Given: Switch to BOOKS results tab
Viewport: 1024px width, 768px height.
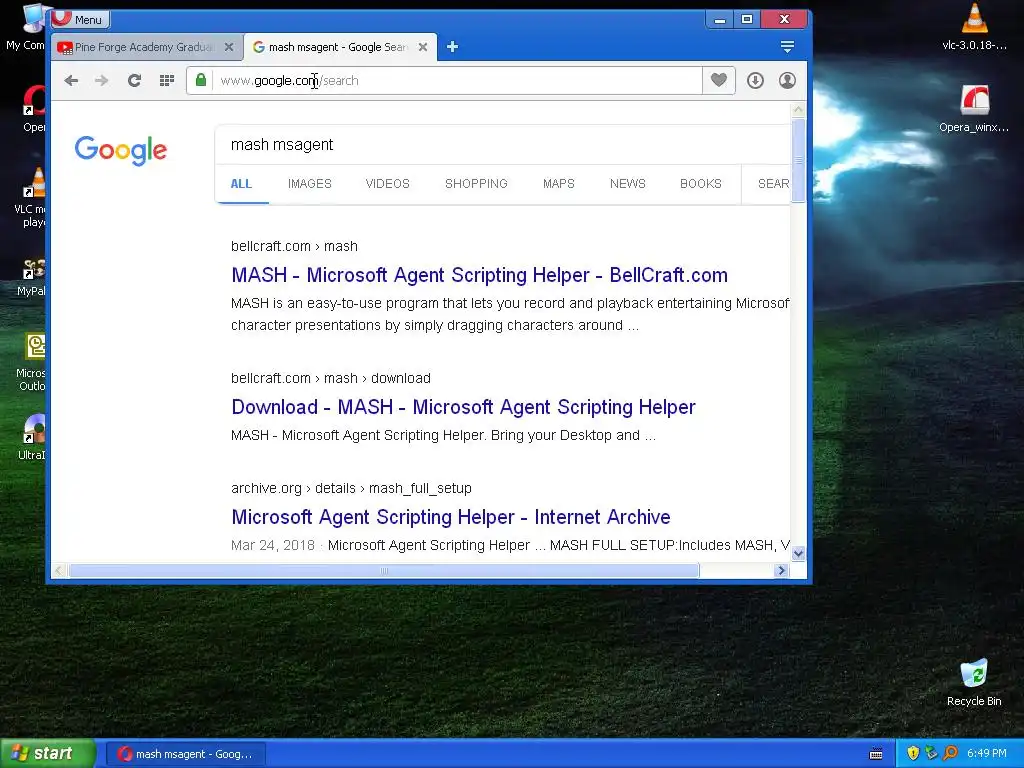Looking at the screenshot, I should 701,184.
